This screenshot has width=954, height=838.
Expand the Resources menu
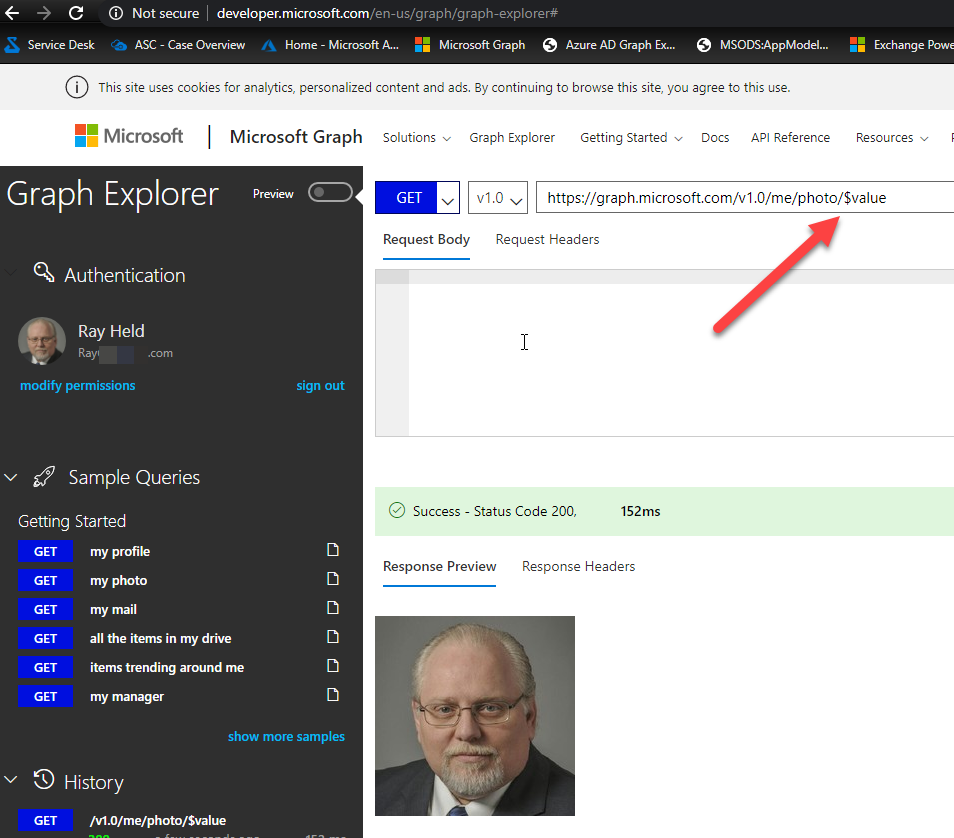click(x=892, y=138)
